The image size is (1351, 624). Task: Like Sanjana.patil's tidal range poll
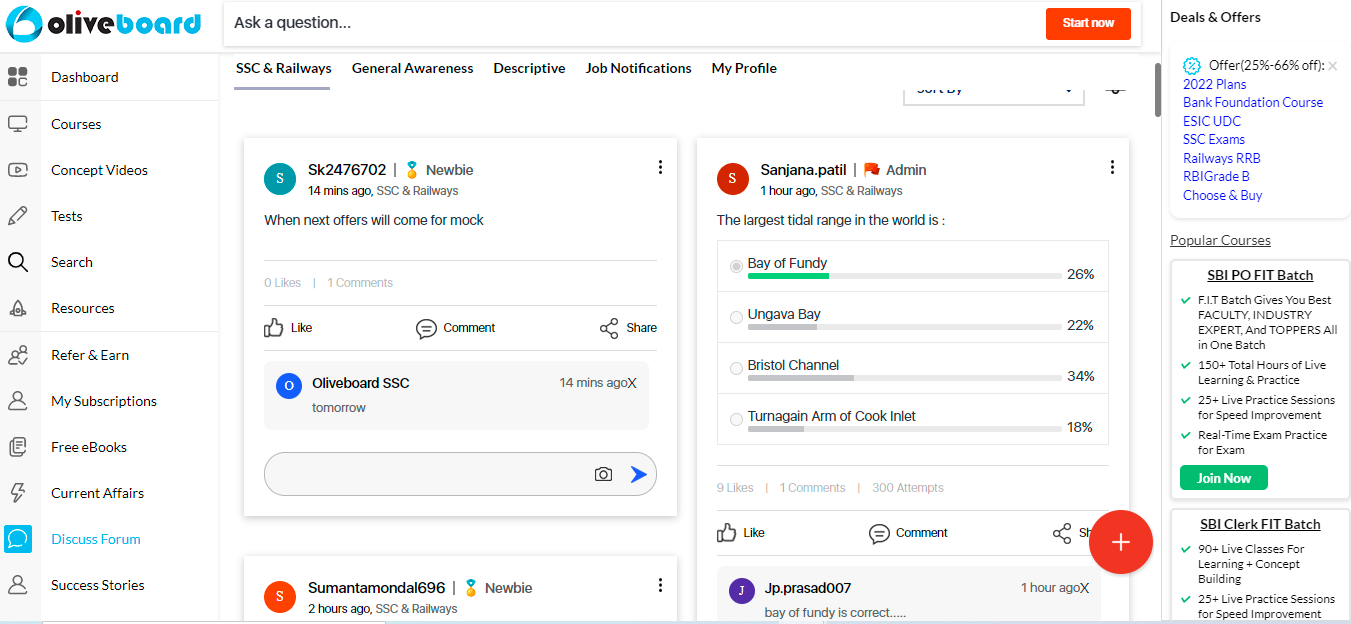(x=741, y=533)
